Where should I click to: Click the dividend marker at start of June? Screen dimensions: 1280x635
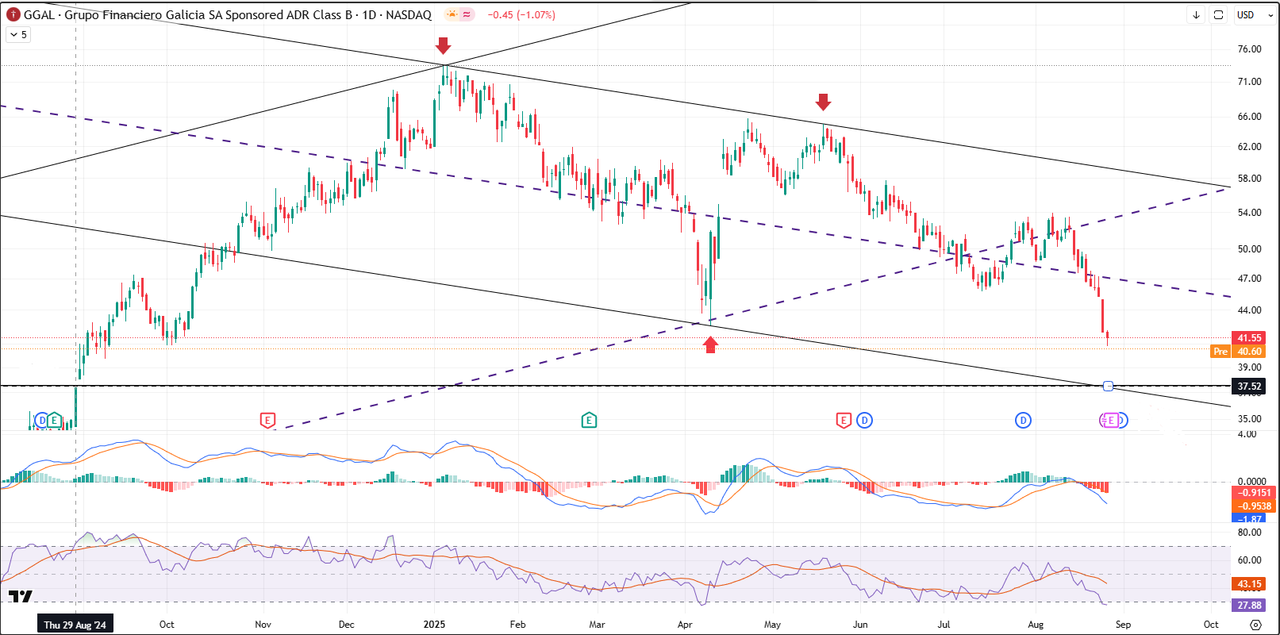tap(864, 420)
